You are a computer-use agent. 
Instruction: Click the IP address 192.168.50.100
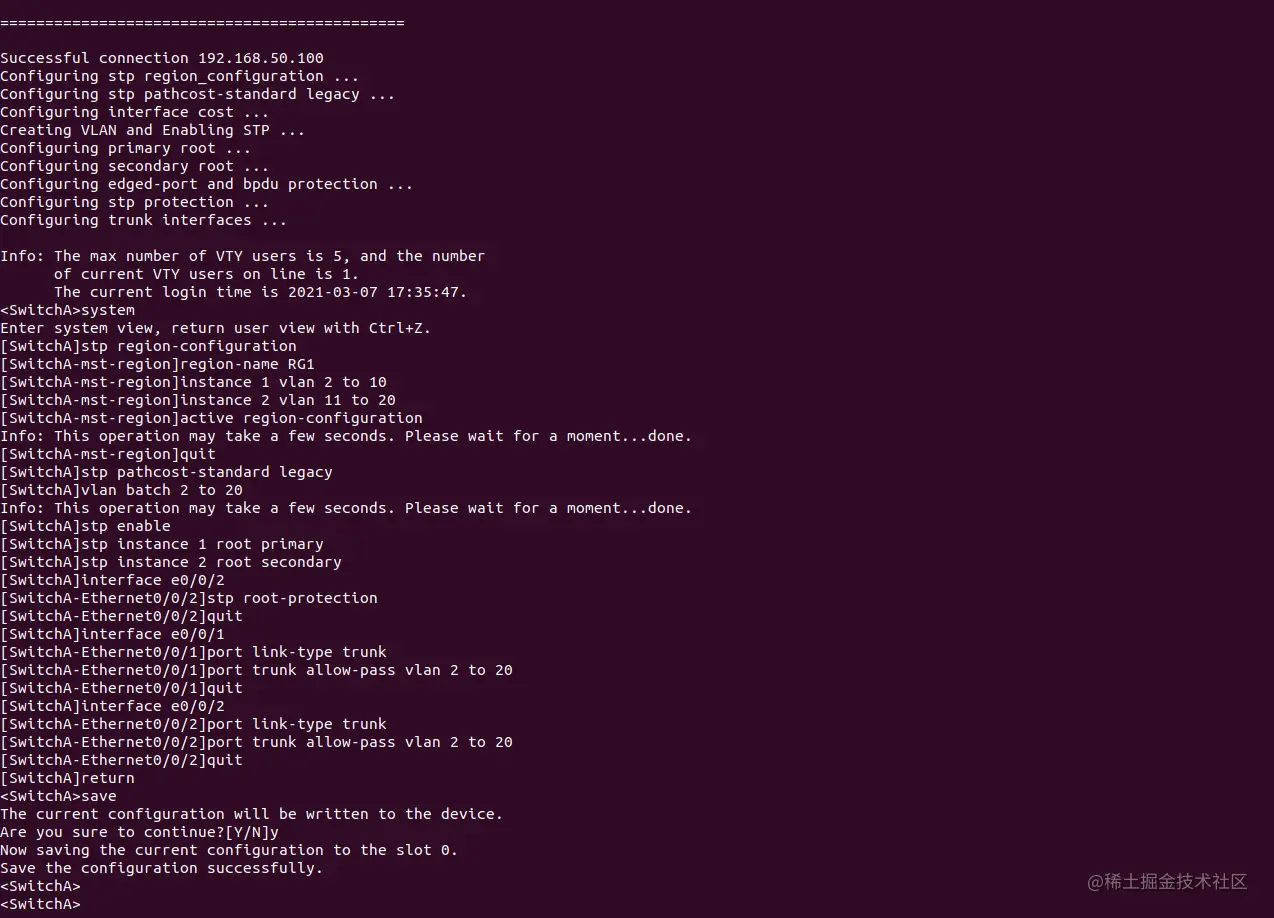point(260,58)
